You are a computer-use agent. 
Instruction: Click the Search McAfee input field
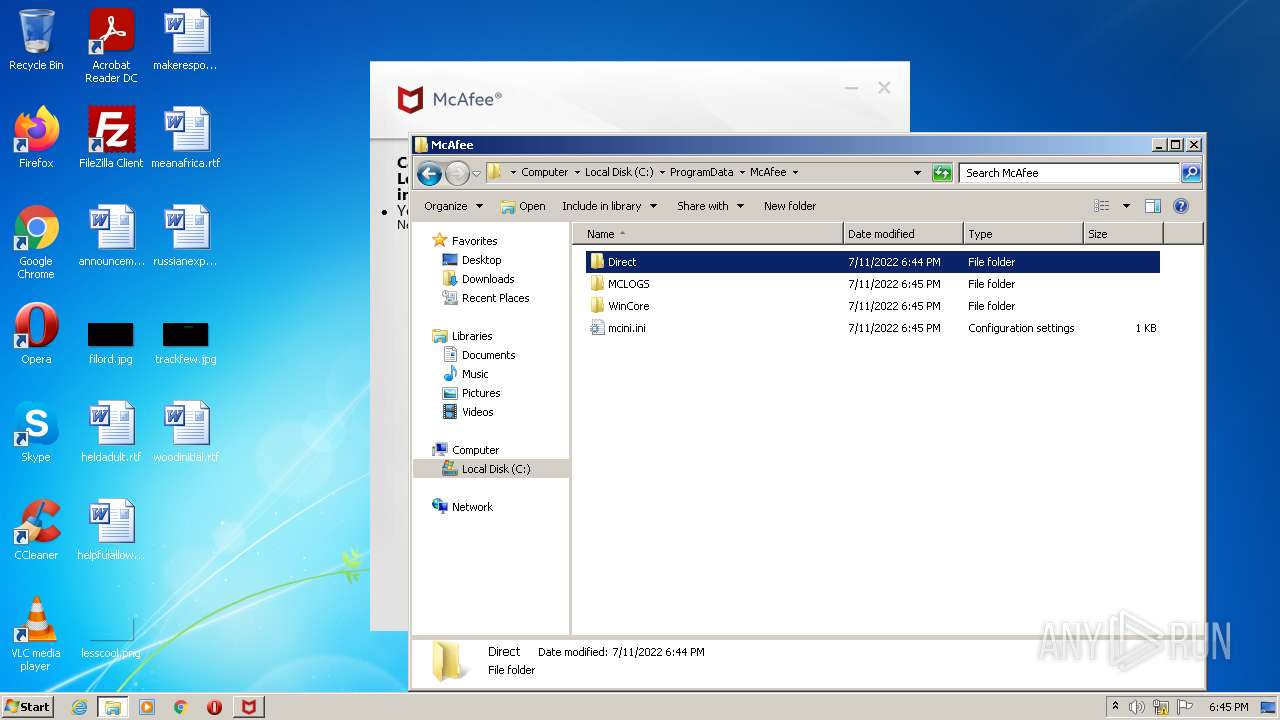tap(1069, 173)
